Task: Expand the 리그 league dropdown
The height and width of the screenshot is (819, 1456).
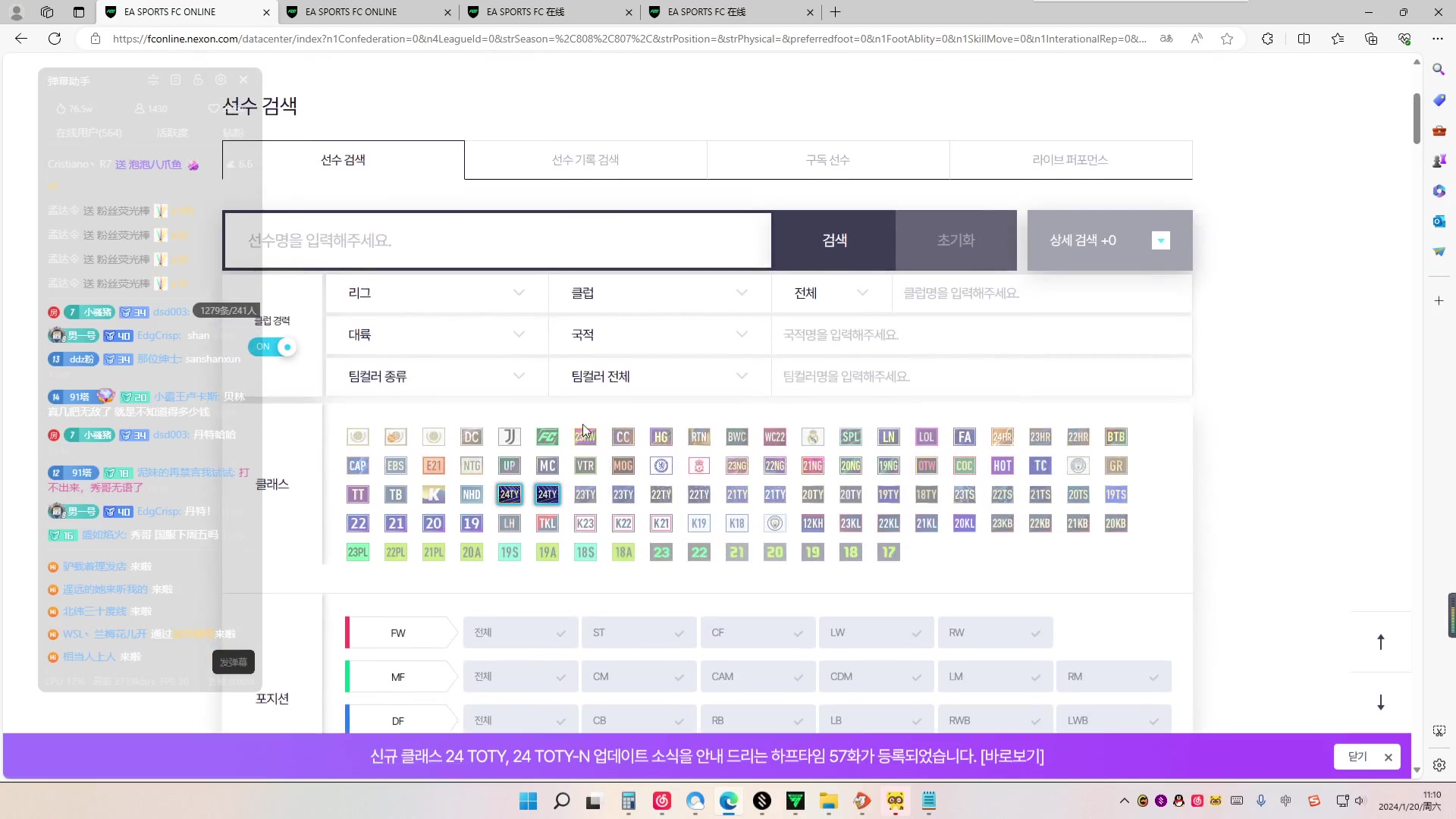Action: tap(437, 293)
